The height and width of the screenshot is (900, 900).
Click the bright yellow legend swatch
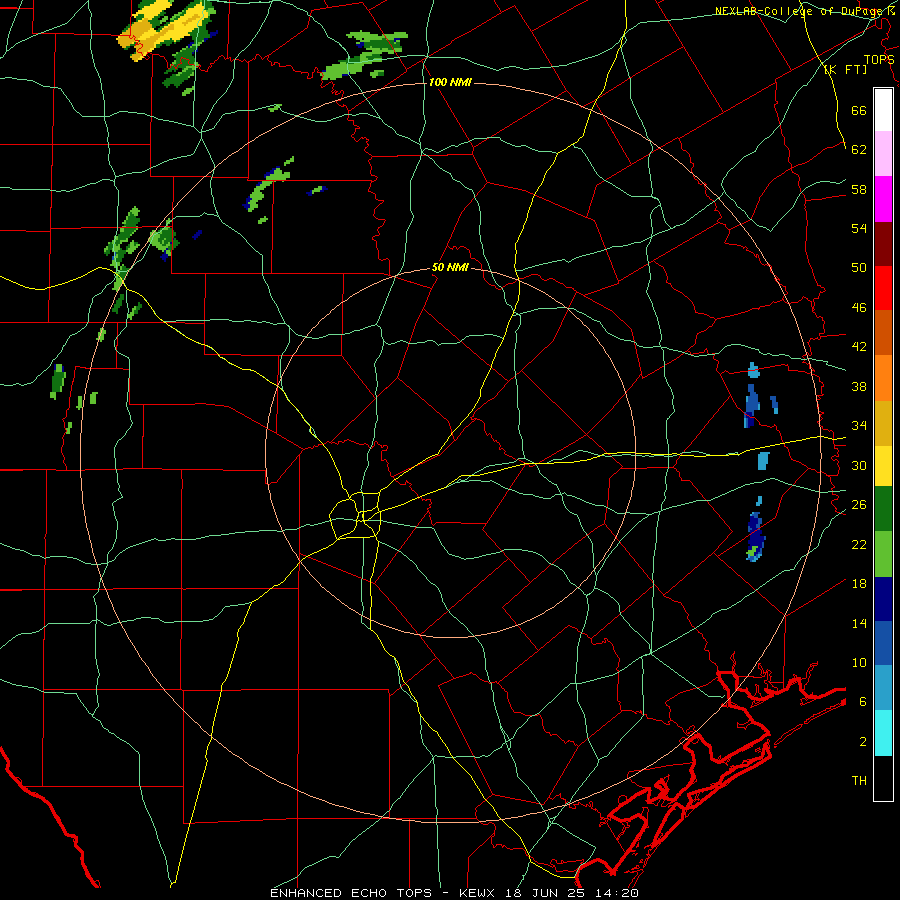coord(883,465)
